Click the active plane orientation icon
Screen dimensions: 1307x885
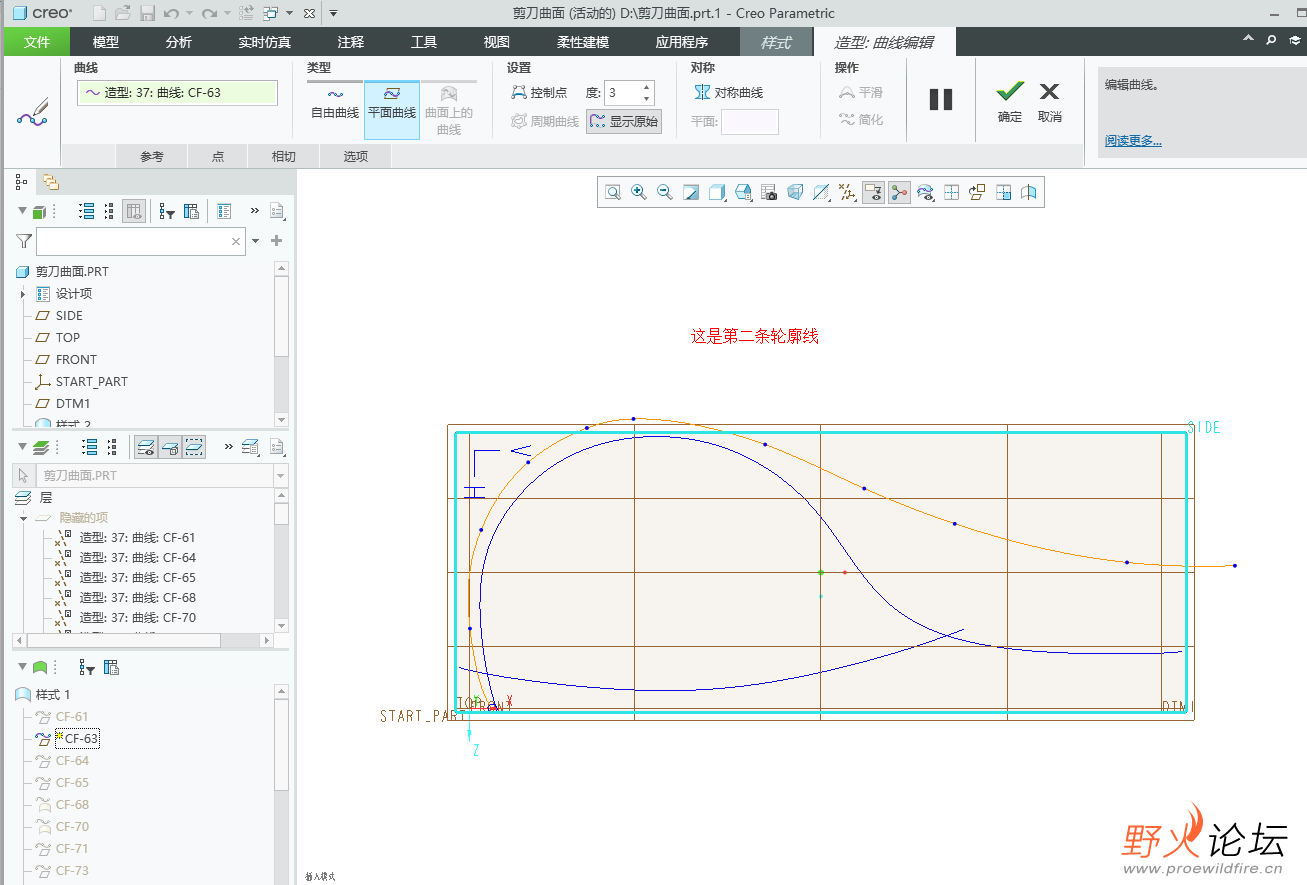click(x=977, y=192)
